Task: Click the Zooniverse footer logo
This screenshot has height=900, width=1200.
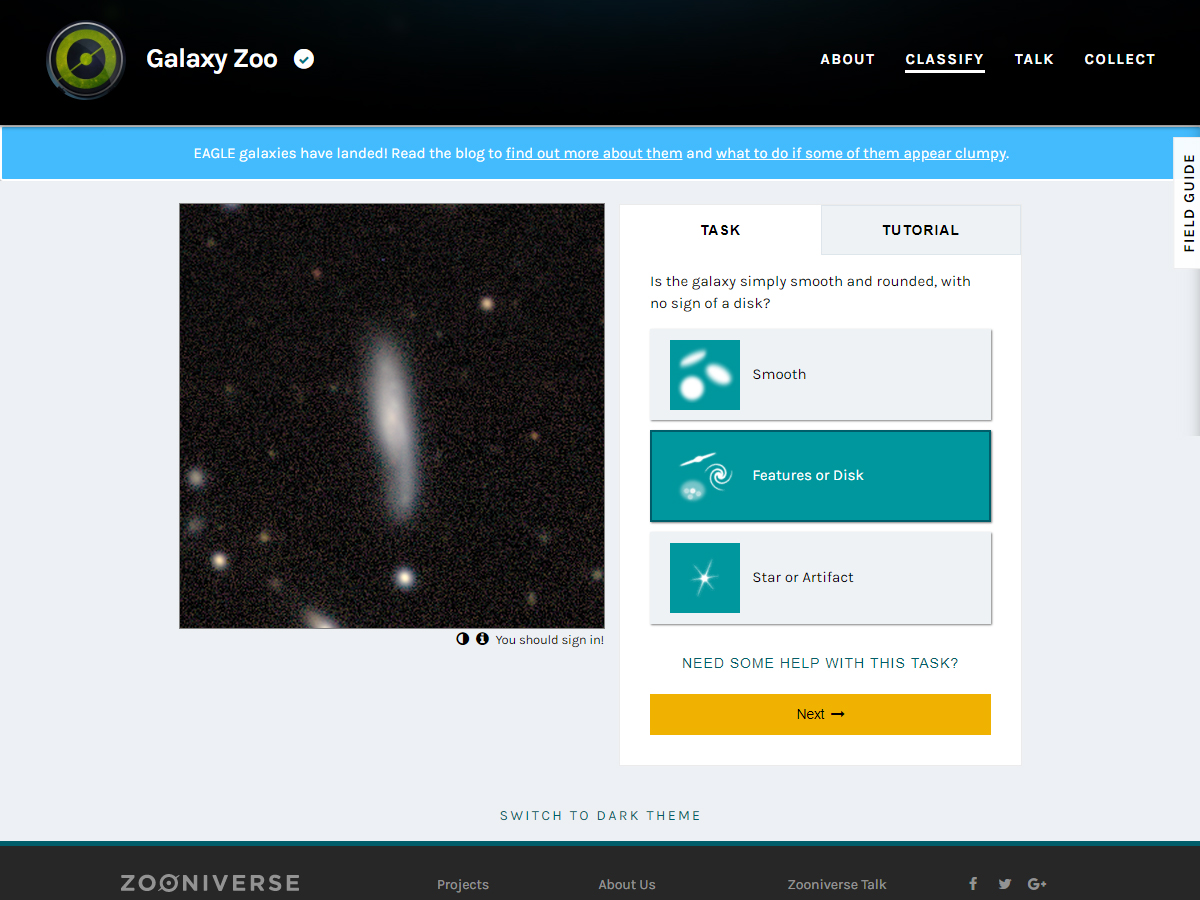Action: click(210, 883)
